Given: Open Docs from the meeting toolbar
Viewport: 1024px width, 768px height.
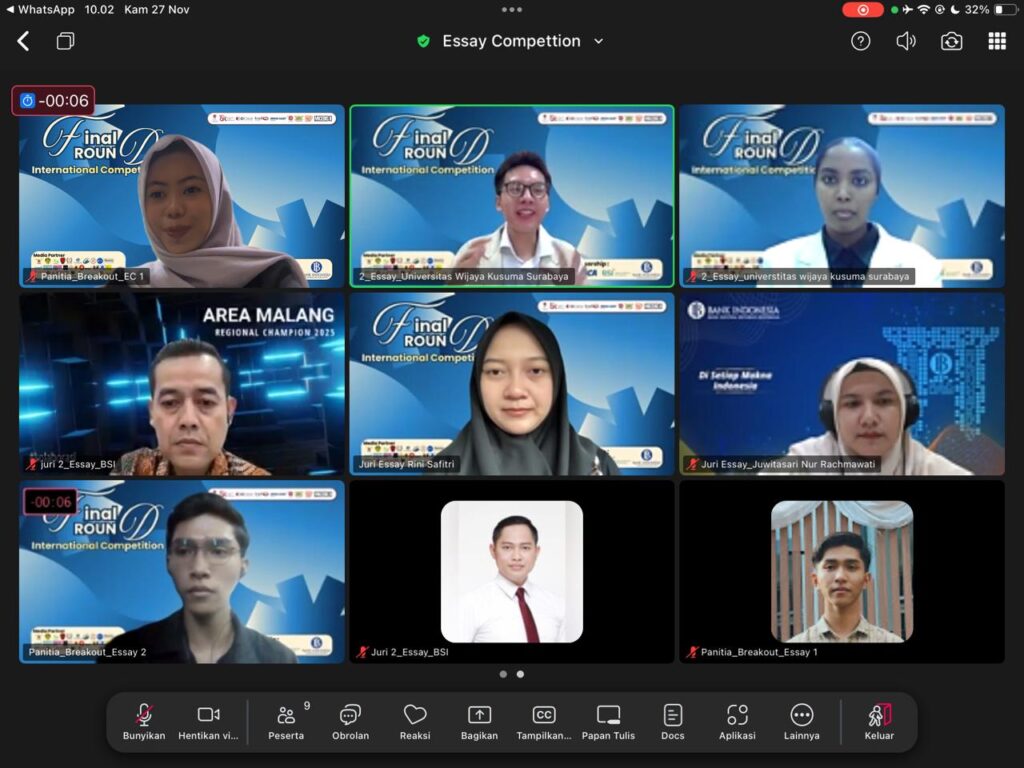Looking at the screenshot, I should [x=673, y=721].
